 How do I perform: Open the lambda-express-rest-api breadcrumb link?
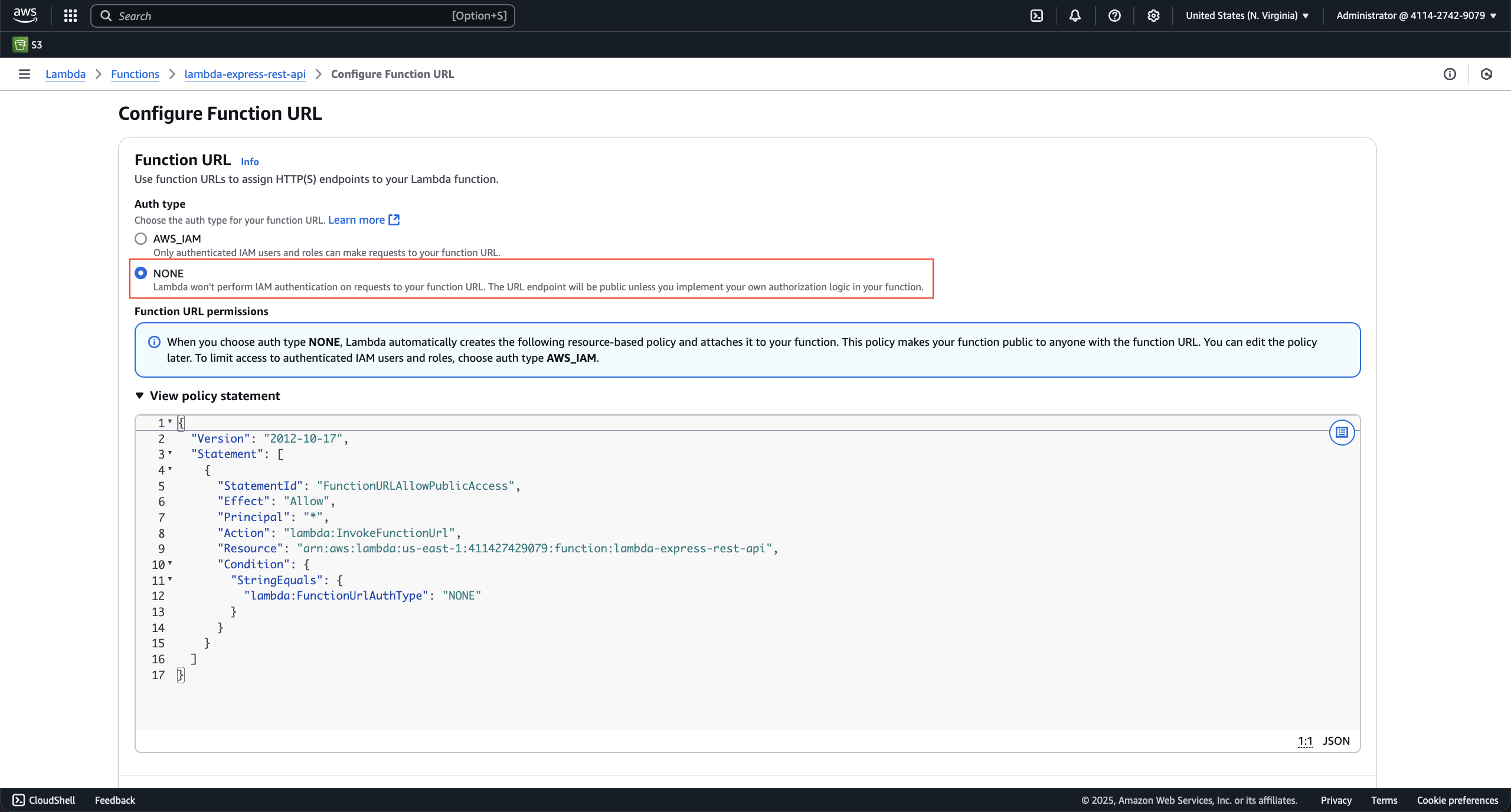coord(245,74)
